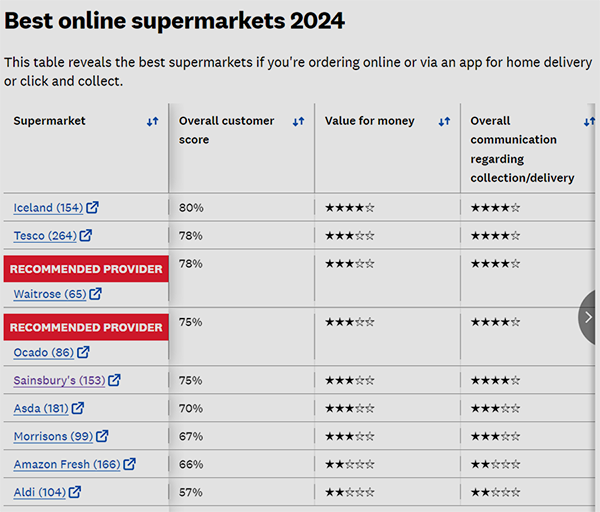Select Morrisons' 67% customer score

point(191,437)
